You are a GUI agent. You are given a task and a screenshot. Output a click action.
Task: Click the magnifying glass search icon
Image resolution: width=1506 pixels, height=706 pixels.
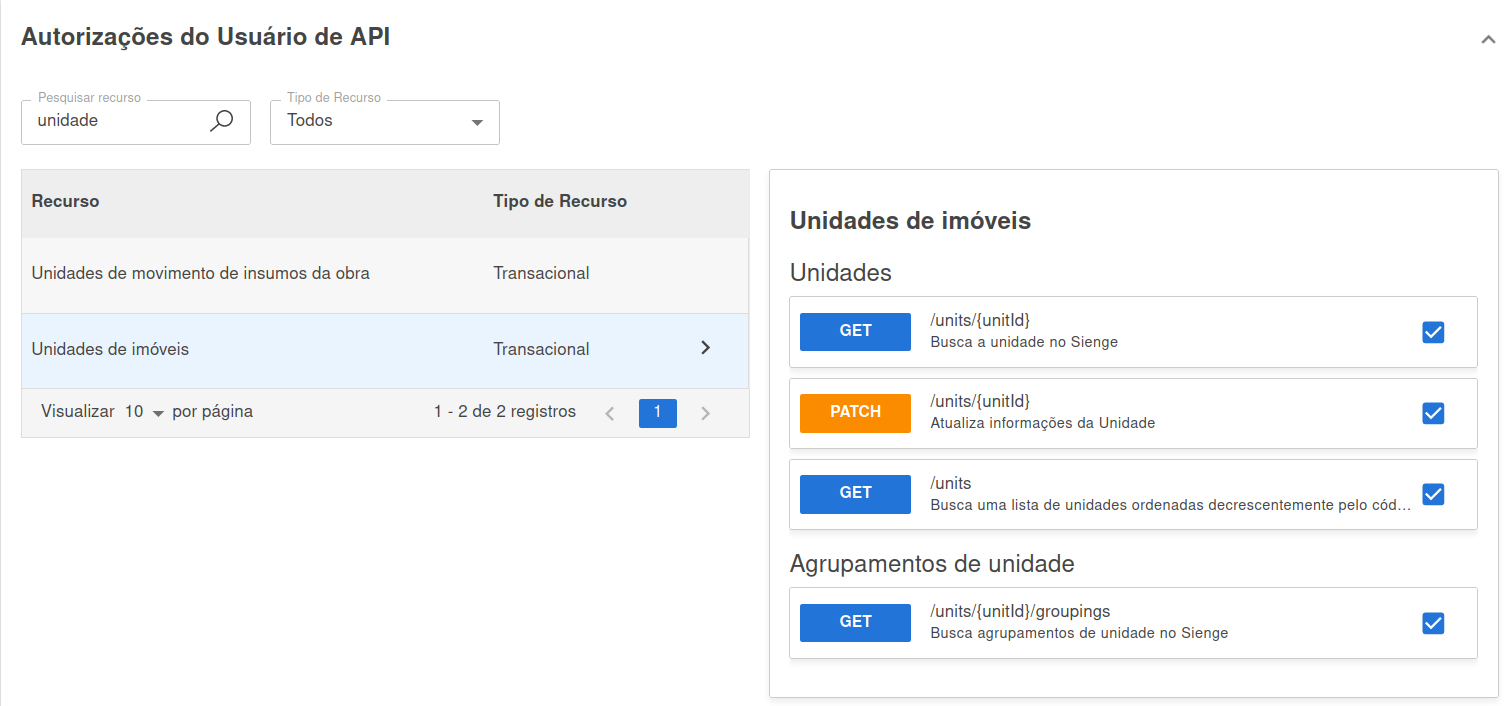pos(221,120)
